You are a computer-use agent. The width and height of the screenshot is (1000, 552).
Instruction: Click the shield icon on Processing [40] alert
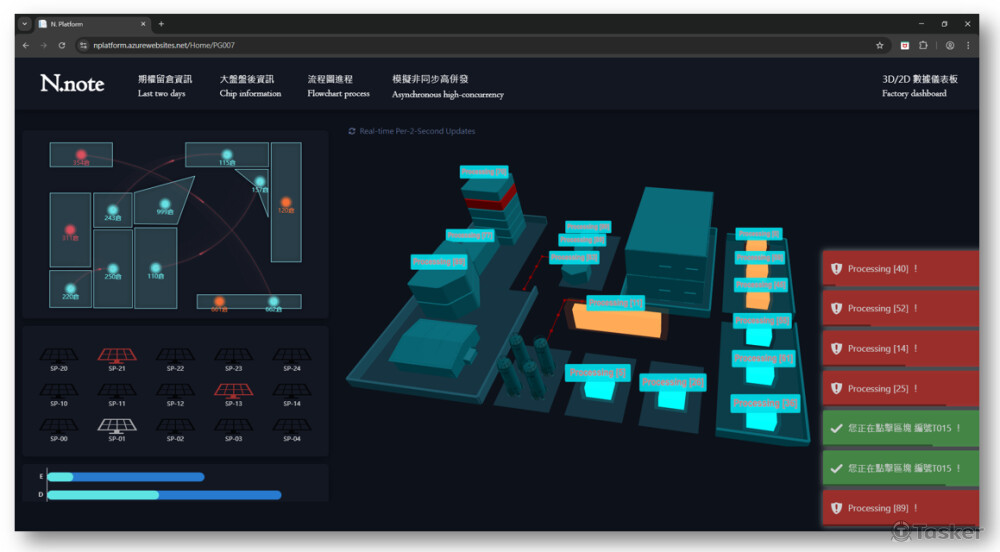coord(836,269)
